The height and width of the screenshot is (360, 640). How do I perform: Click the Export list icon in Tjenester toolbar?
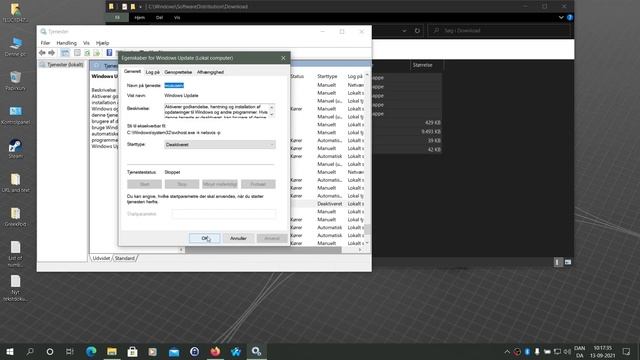coord(97,53)
